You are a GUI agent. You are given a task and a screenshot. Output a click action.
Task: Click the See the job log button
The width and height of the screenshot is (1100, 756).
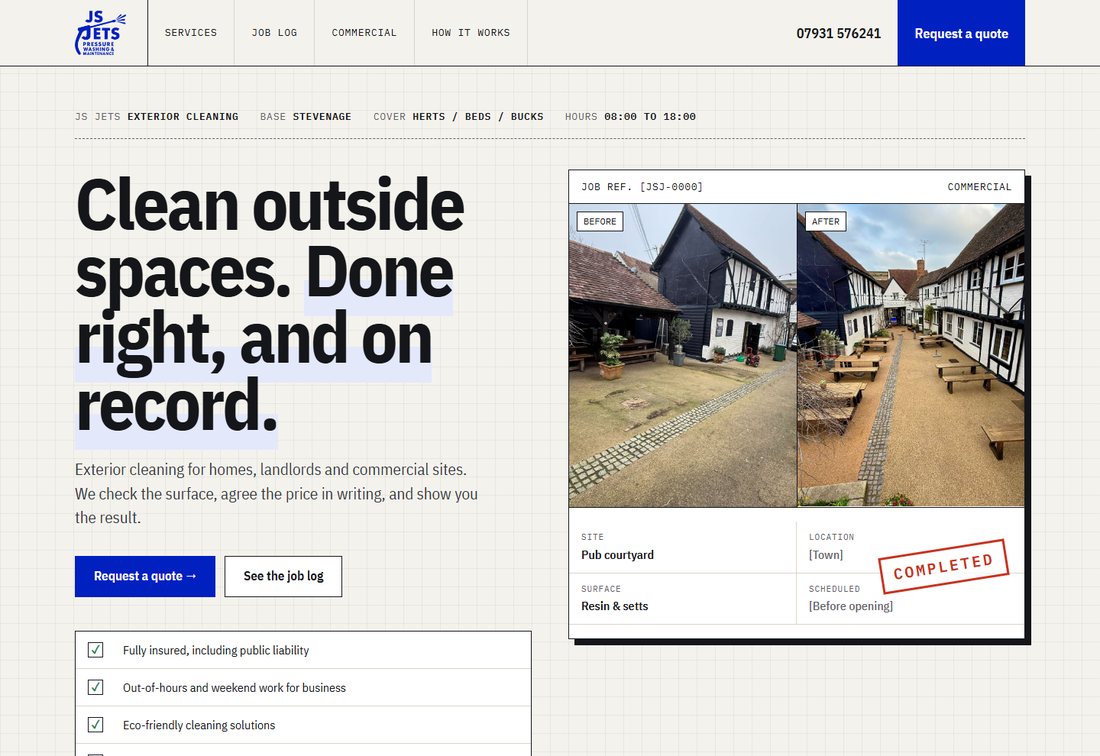(x=283, y=576)
